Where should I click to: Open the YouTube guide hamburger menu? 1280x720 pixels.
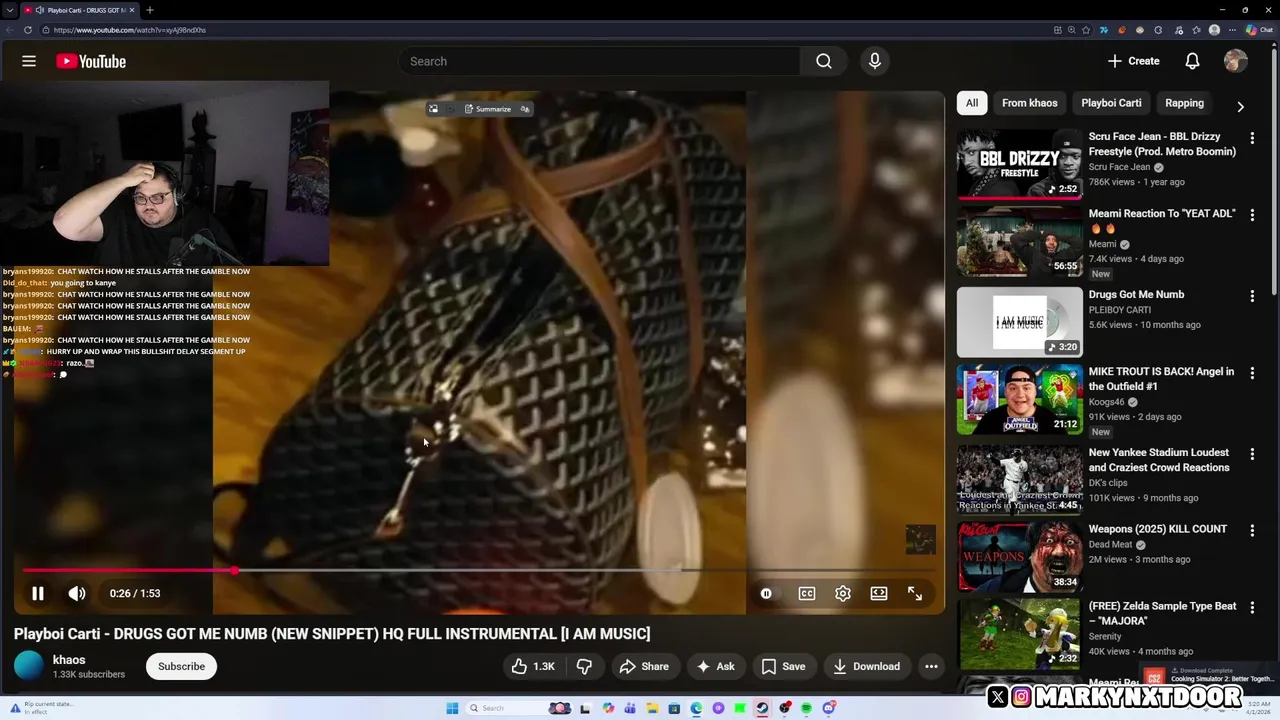(x=29, y=61)
